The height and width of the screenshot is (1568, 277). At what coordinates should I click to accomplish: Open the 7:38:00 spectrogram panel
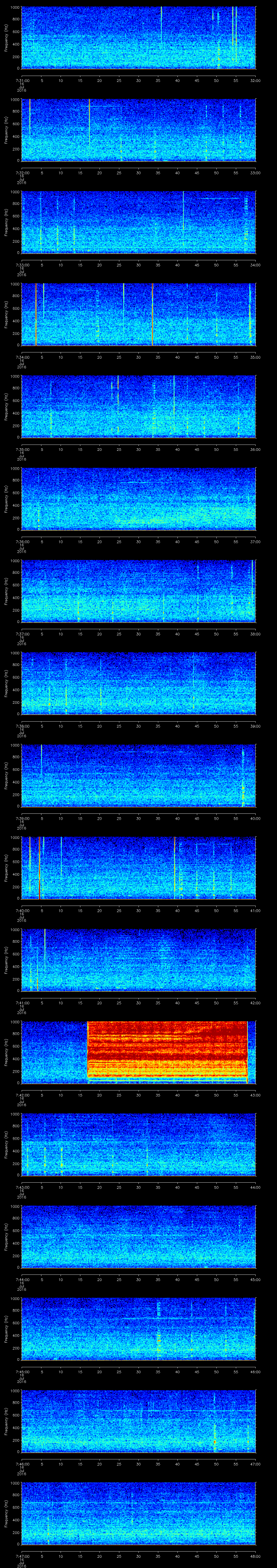click(139, 683)
